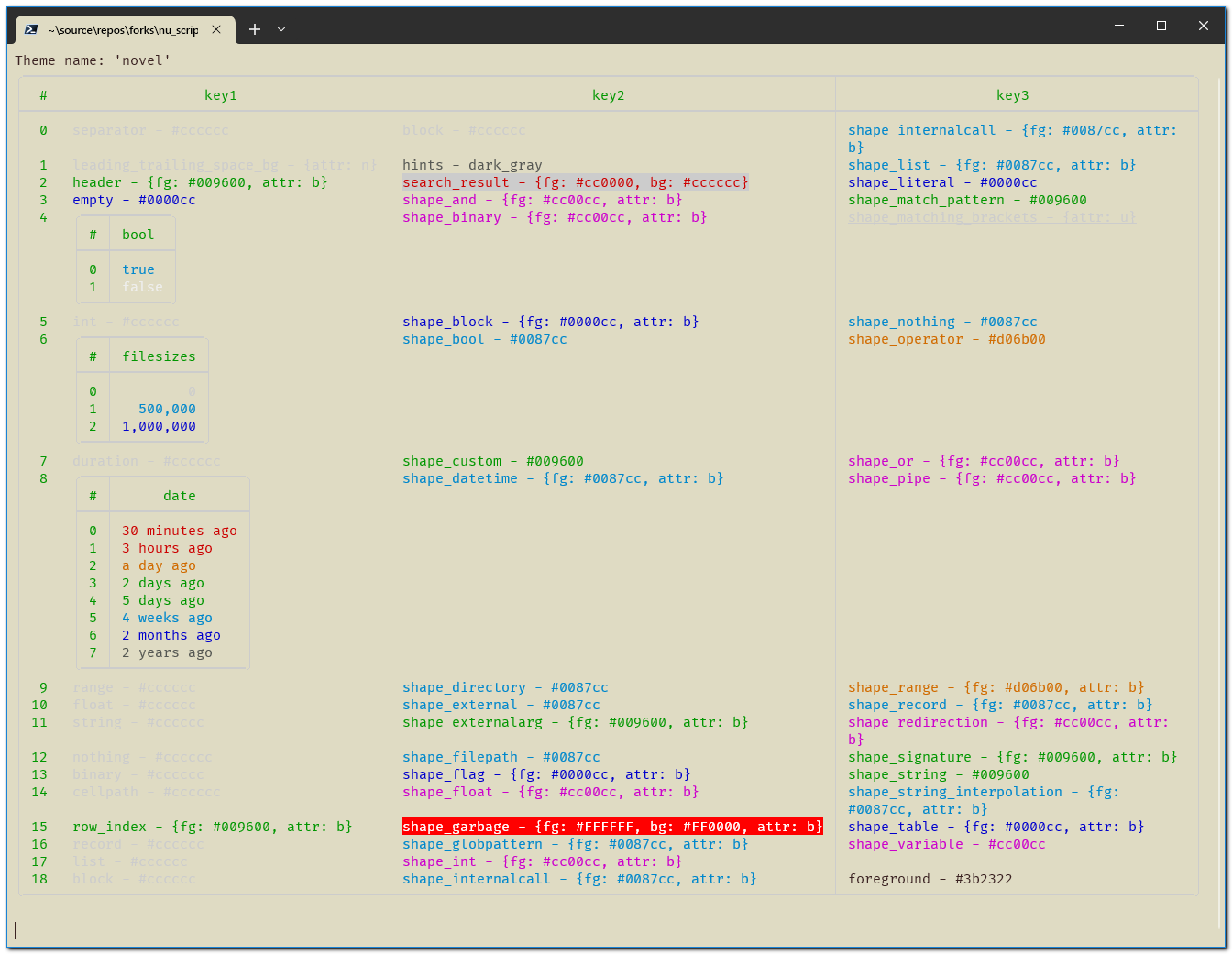Click '4 weeks ago' date value
Screen dimensions: 1232x954
tap(167, 618)
